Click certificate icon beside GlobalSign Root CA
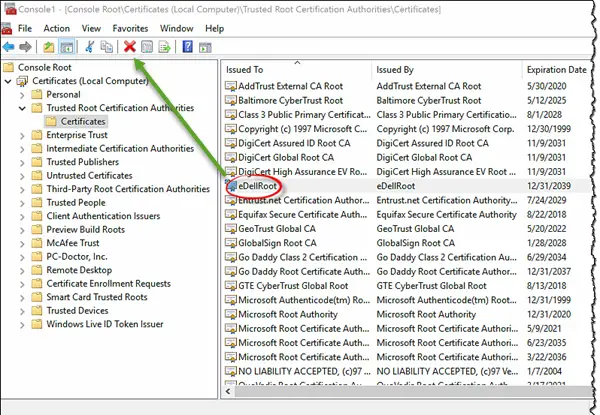 coord(231,243)
